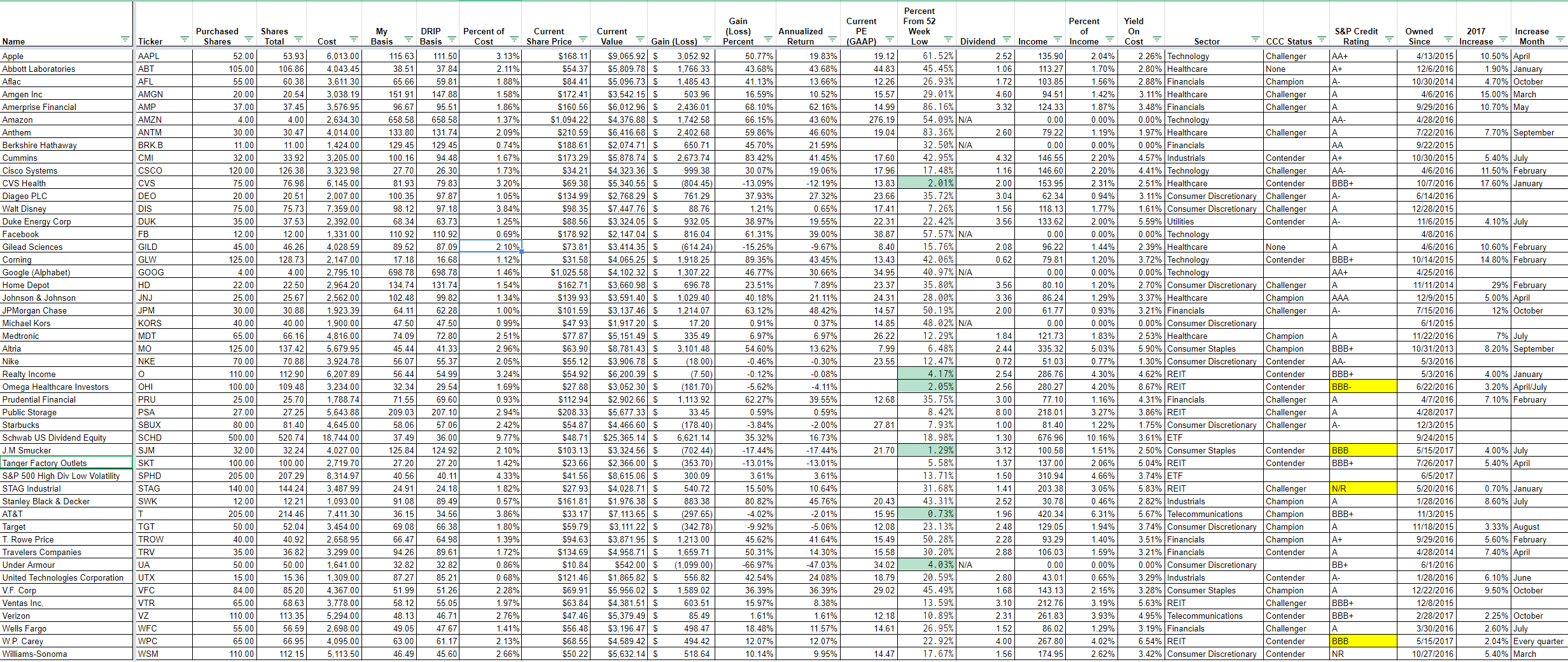The width and height of the screenshot is (1568, 662).
Task: Click the 18,744.00 cost cell
Action: coord(335,438)
